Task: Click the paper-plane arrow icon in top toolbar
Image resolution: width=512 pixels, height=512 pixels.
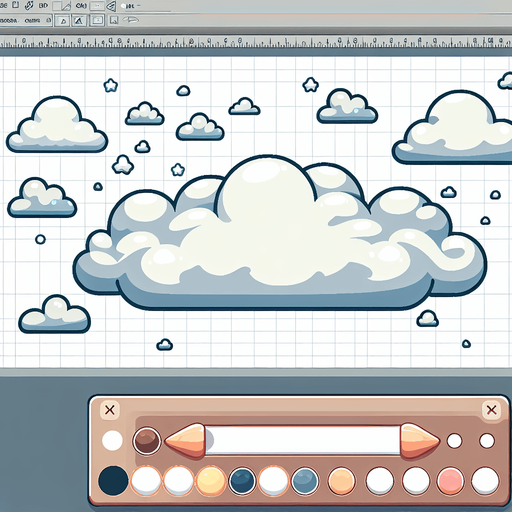Action: point(111,6)
